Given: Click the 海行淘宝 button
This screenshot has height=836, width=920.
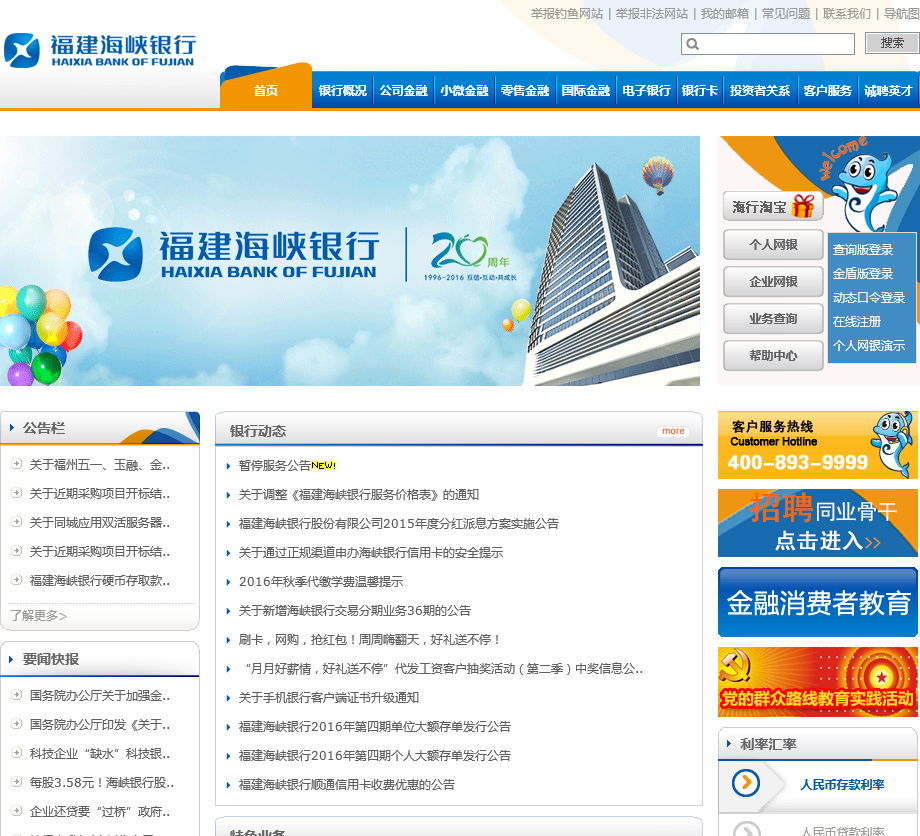Looking at the screenshot, I should [773, 207].
